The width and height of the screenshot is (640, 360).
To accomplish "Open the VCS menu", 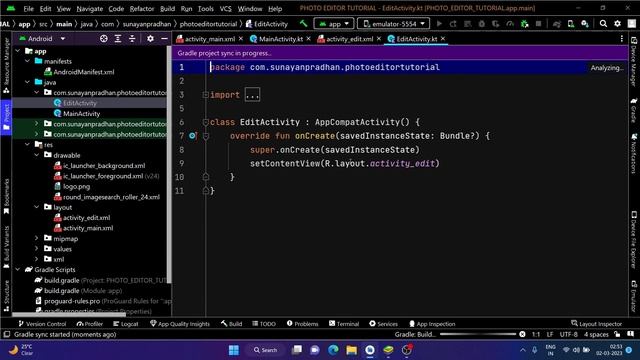I will click(x=225, y=8).
